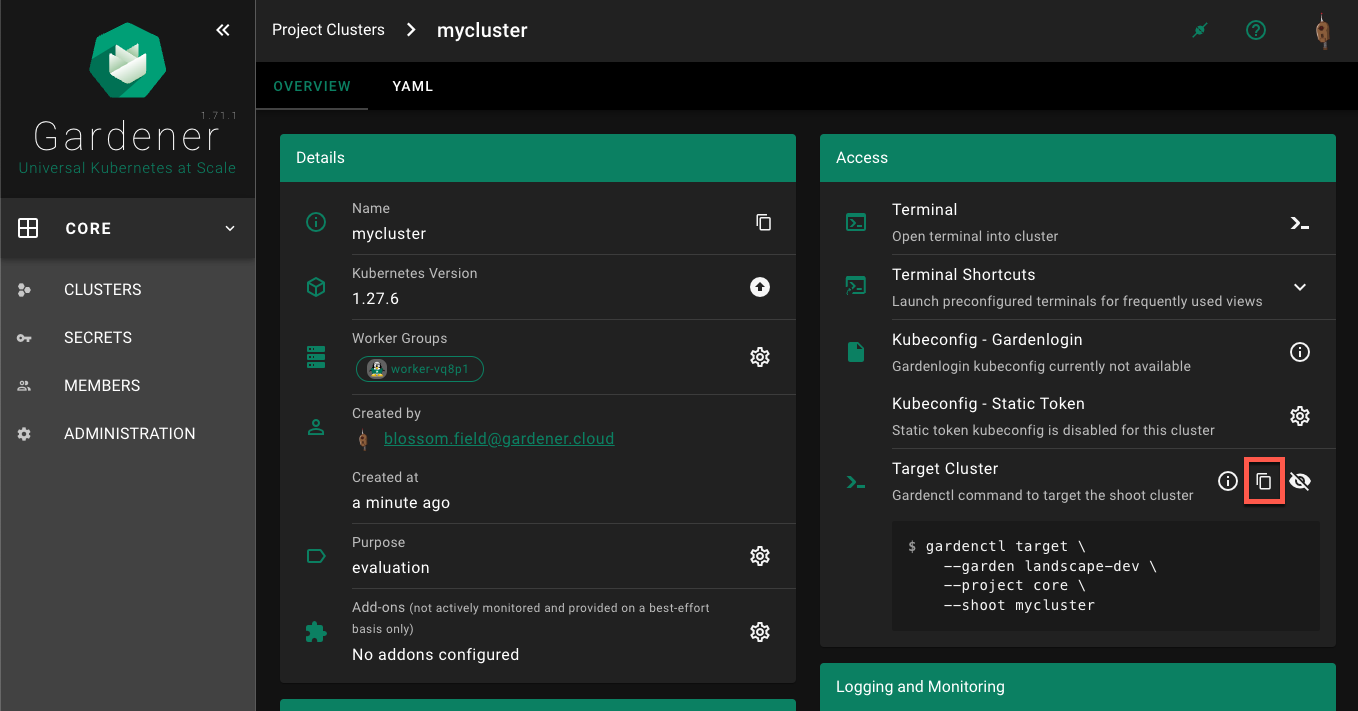Open Purpose settings gear
The image size is (1358, 711).
pos(760,556)
